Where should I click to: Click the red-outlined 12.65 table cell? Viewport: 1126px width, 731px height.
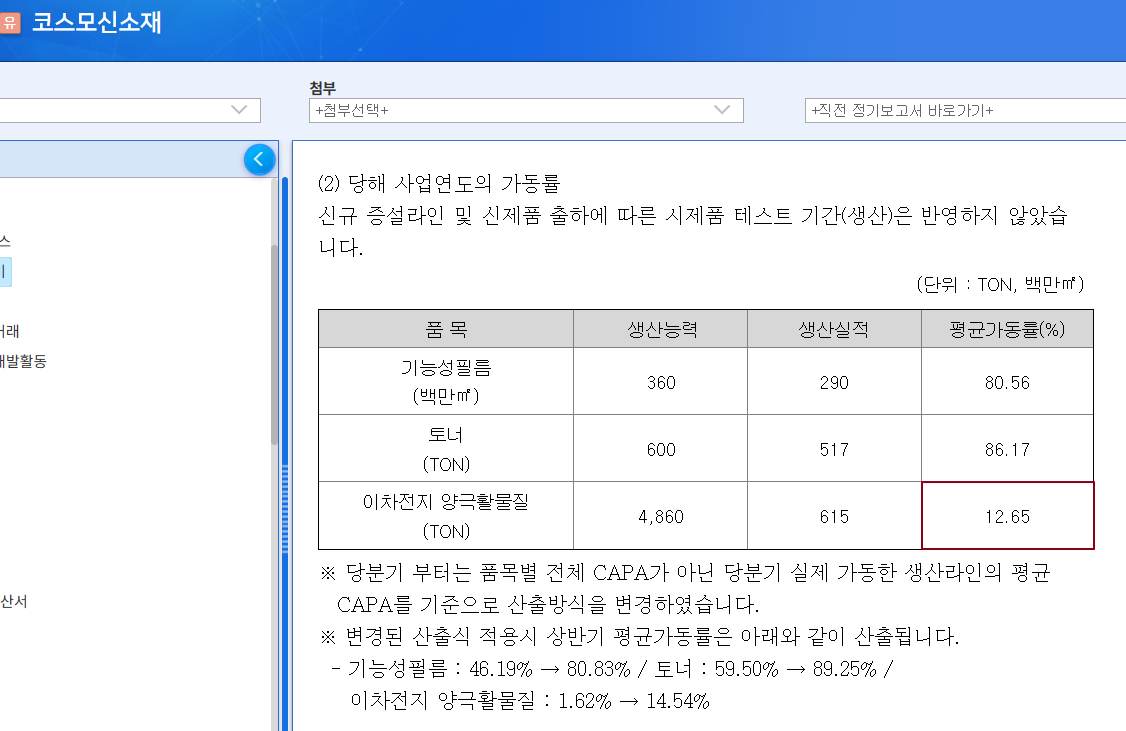point(1007,515)
